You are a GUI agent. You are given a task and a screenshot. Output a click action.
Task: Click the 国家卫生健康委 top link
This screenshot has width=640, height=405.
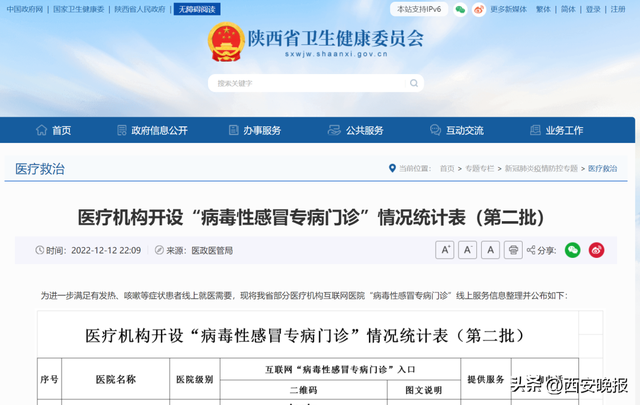click(79, 9)
